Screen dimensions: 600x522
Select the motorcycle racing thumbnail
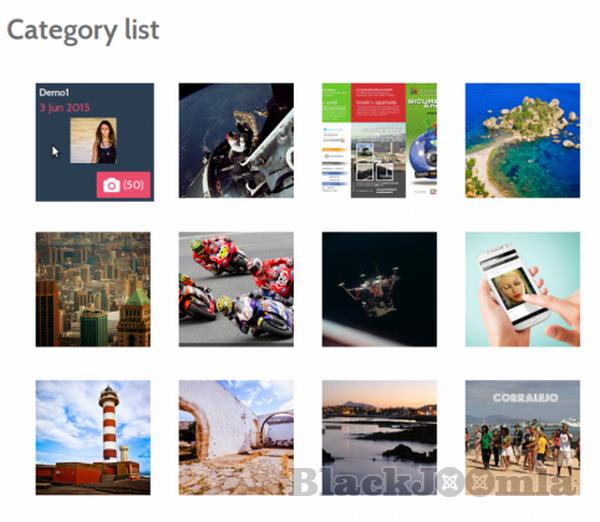coord(236,289)
